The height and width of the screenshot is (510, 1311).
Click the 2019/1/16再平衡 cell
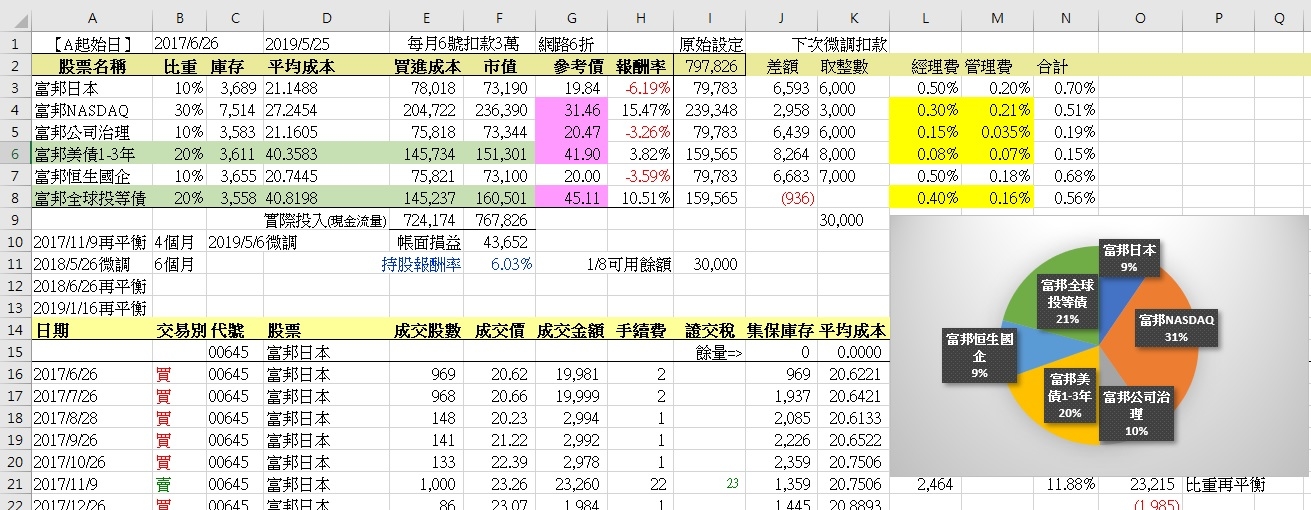[x=92, y=308]
